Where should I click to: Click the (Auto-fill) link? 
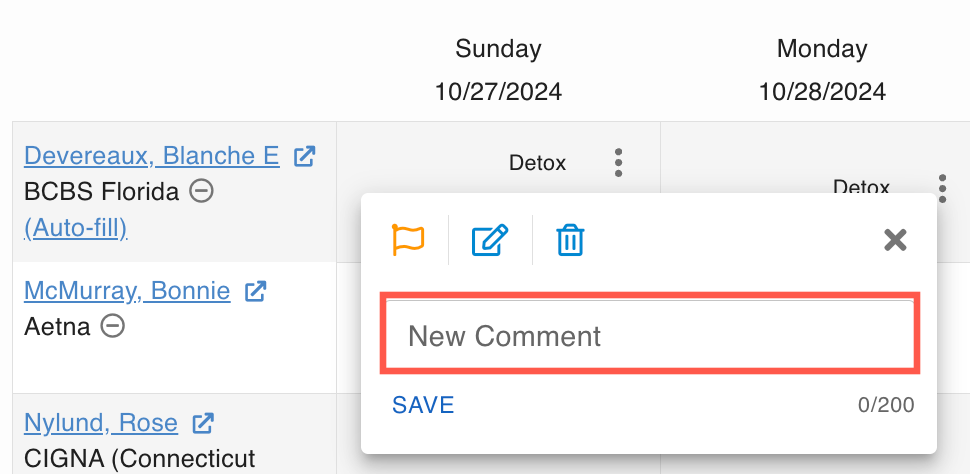76,228
